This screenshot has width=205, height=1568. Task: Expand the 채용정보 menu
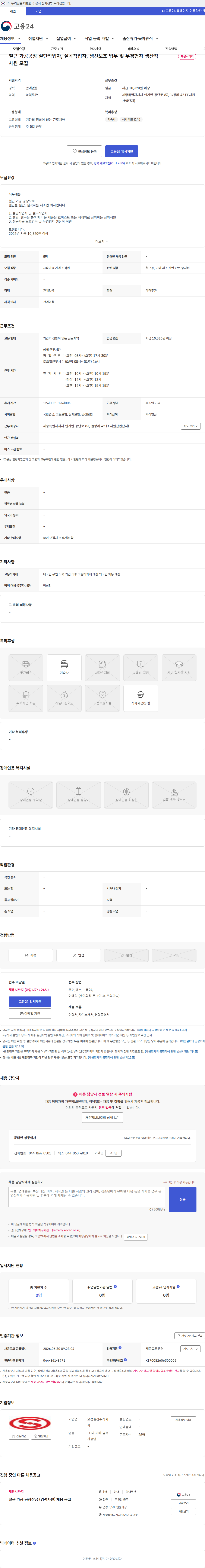[x=10, y=38]
